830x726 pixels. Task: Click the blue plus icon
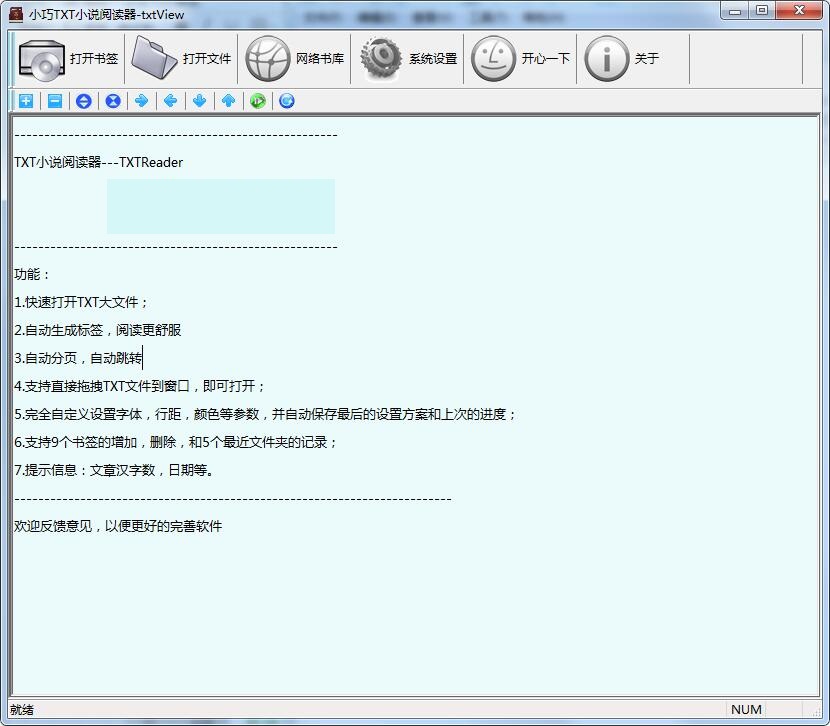pos(26,101)
